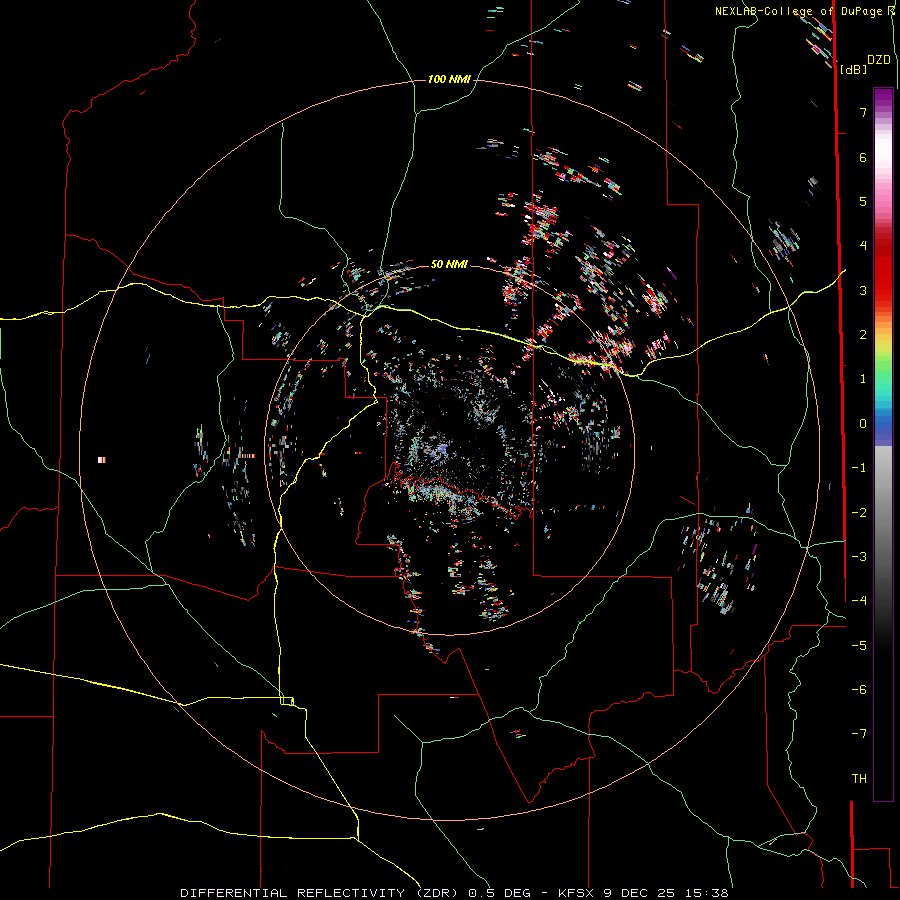This screenshot has height=900, width=900.
Task: Click the 'NEXLAB-College of DuPage' header text
Action: (x=798, y=11)
